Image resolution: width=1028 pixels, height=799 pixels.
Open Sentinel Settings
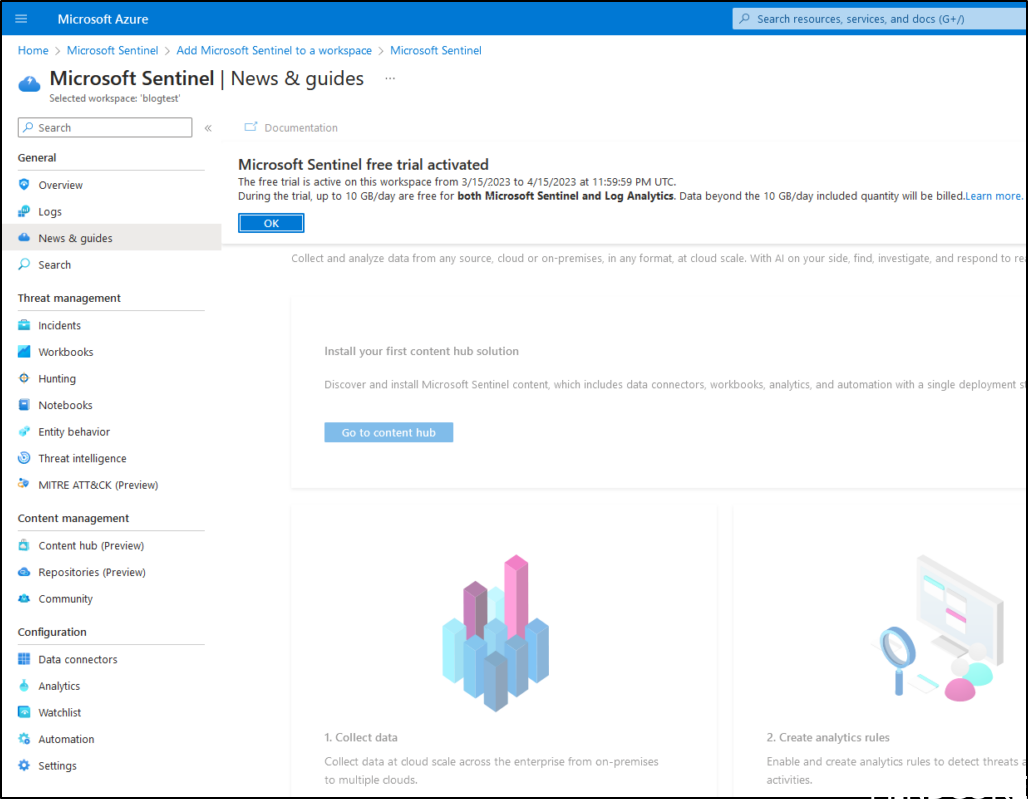[55, 765]
